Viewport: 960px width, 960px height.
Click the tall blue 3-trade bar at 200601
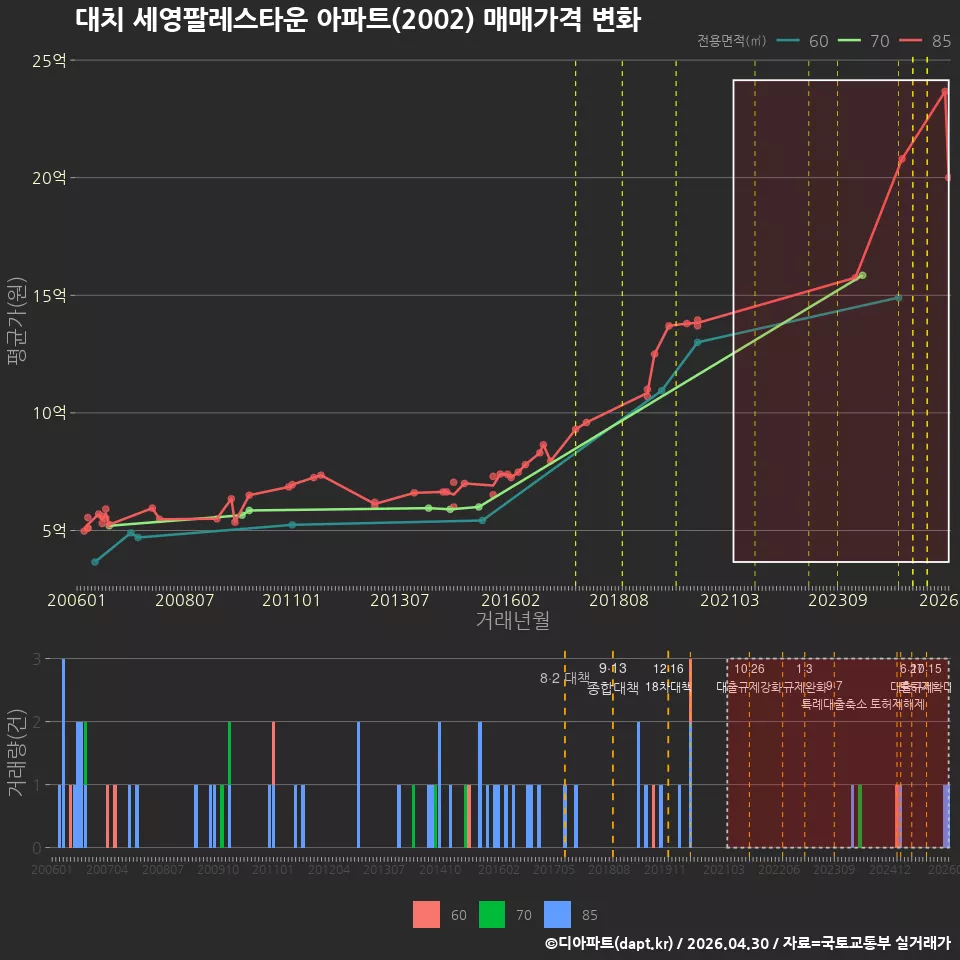click(64, 753)
